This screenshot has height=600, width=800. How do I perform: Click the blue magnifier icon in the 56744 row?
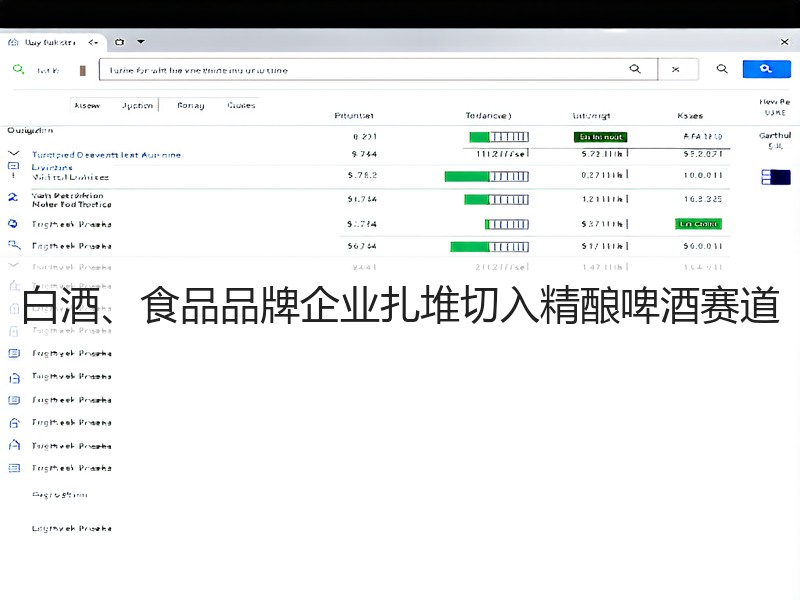click(x=14, y=245)
